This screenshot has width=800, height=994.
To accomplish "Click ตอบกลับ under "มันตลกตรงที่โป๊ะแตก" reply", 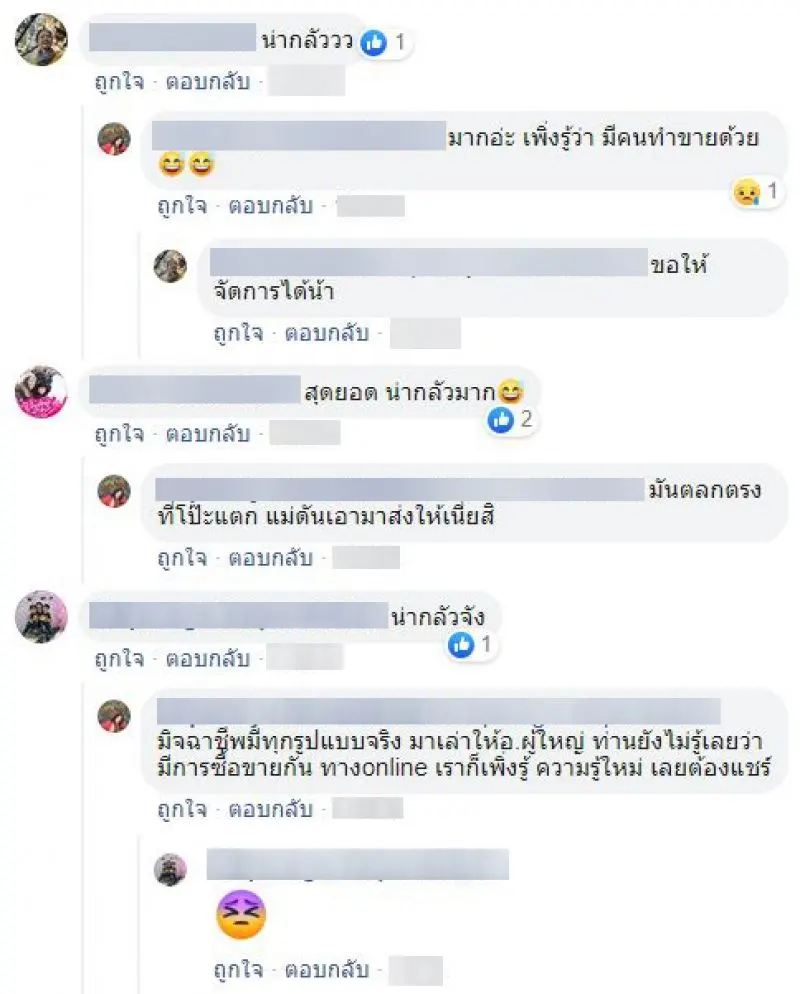I will pos(271,558).
